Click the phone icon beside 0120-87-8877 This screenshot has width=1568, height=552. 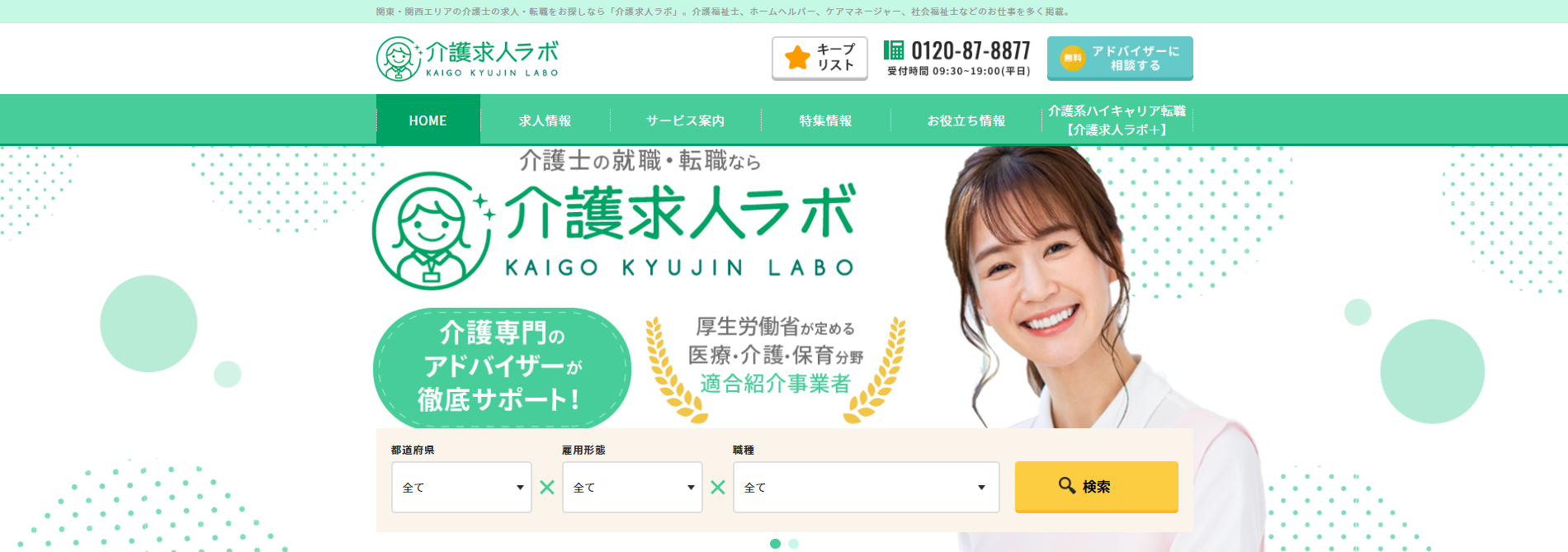[x=894, y=50]
